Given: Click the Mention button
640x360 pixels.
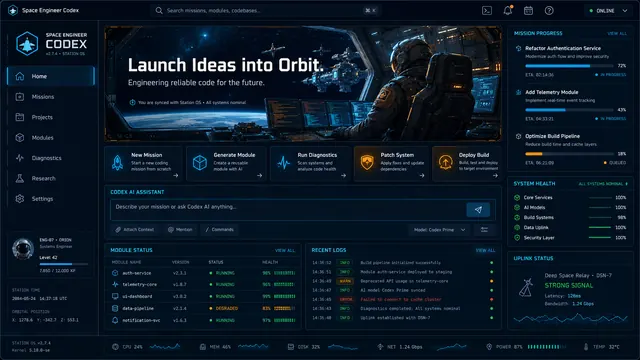Looking at the screenshot, I should click(180, 230).
